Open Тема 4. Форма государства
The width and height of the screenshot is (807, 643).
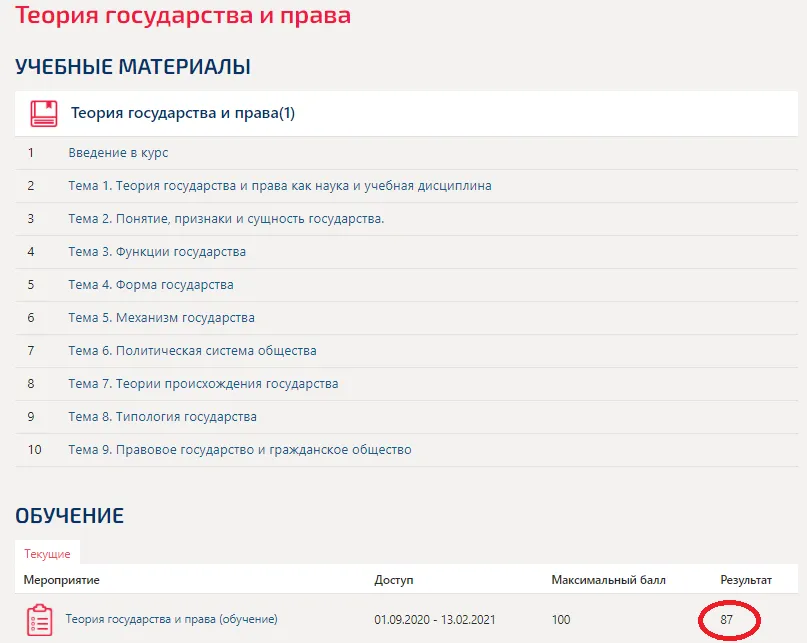point(151,285)
